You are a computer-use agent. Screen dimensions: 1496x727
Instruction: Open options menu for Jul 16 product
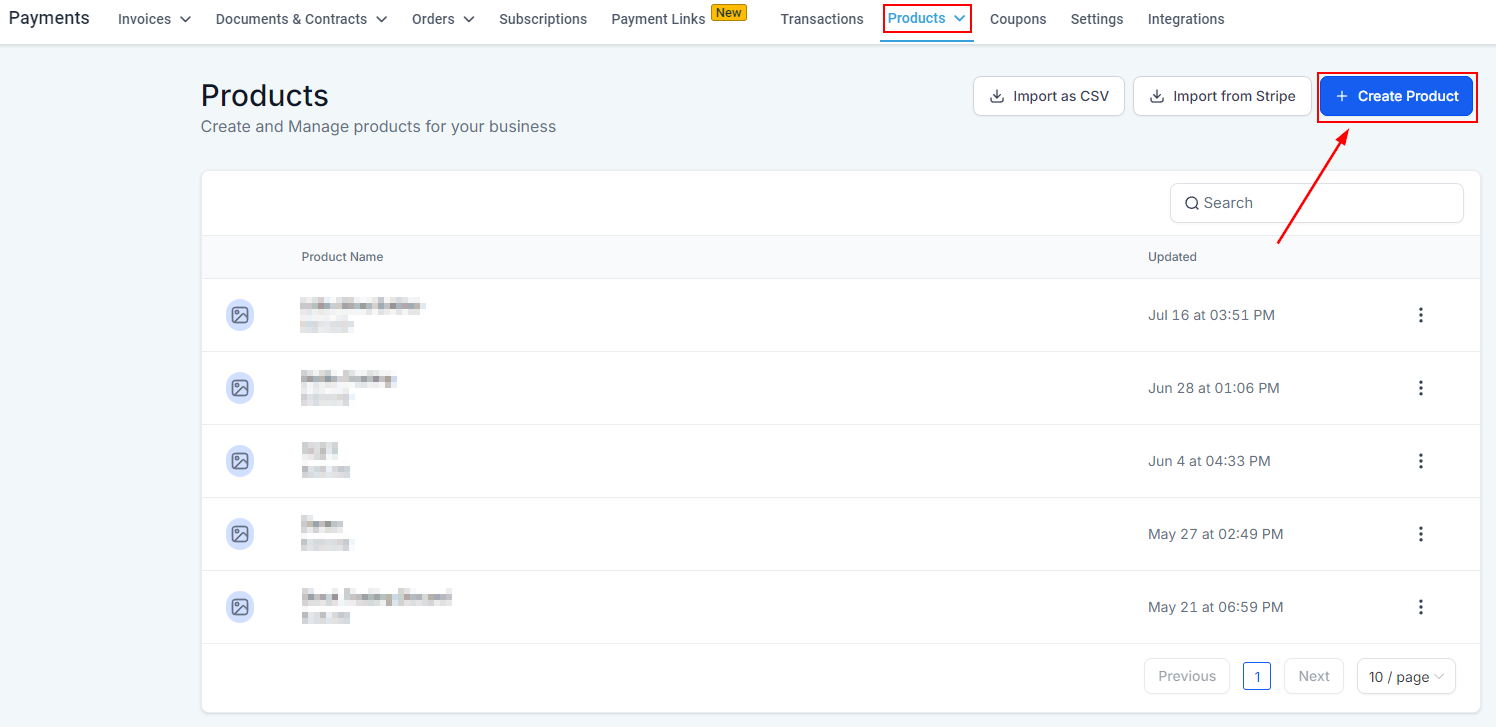click(x=1420, y=315)
